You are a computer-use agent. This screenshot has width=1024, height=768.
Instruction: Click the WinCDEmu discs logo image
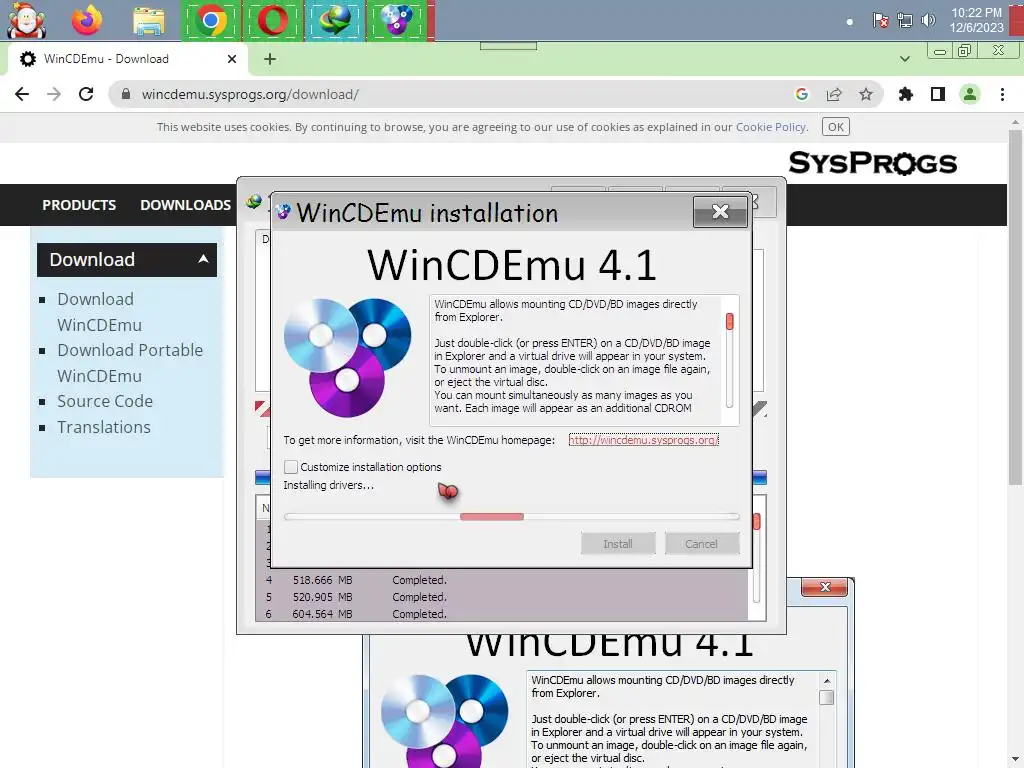coord(347,357)
